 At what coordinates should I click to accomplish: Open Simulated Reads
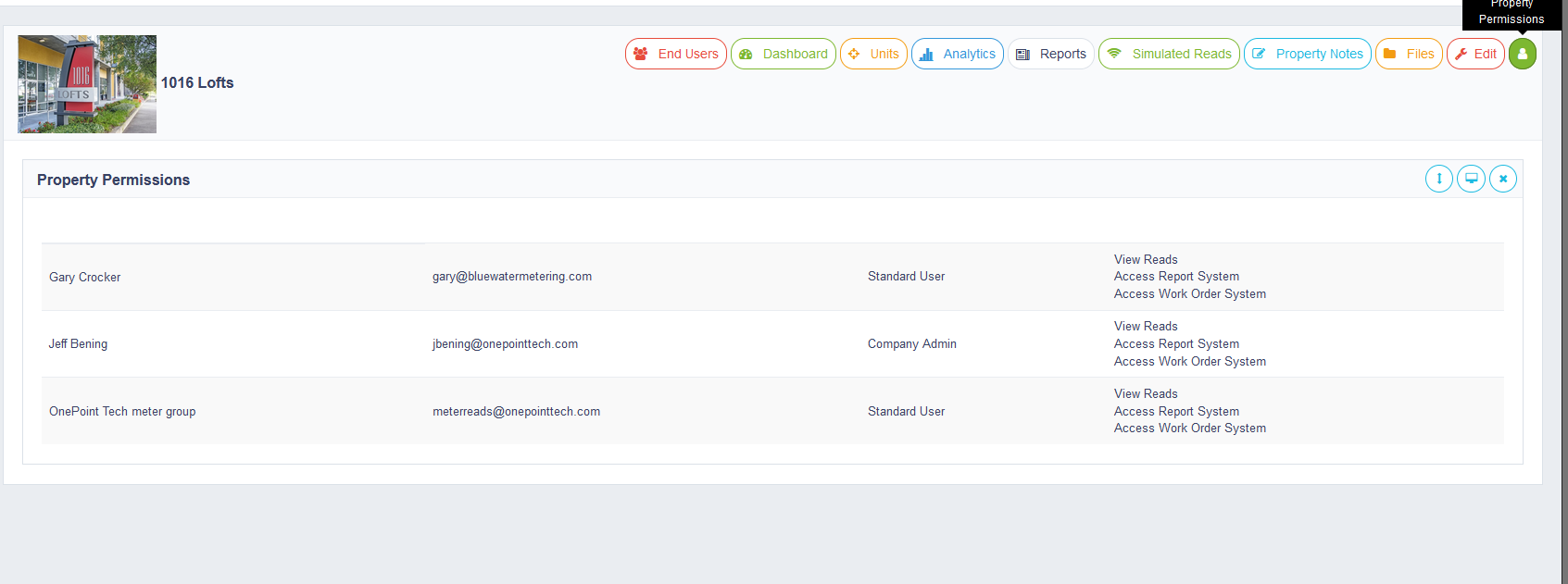tap(1169, 54)
